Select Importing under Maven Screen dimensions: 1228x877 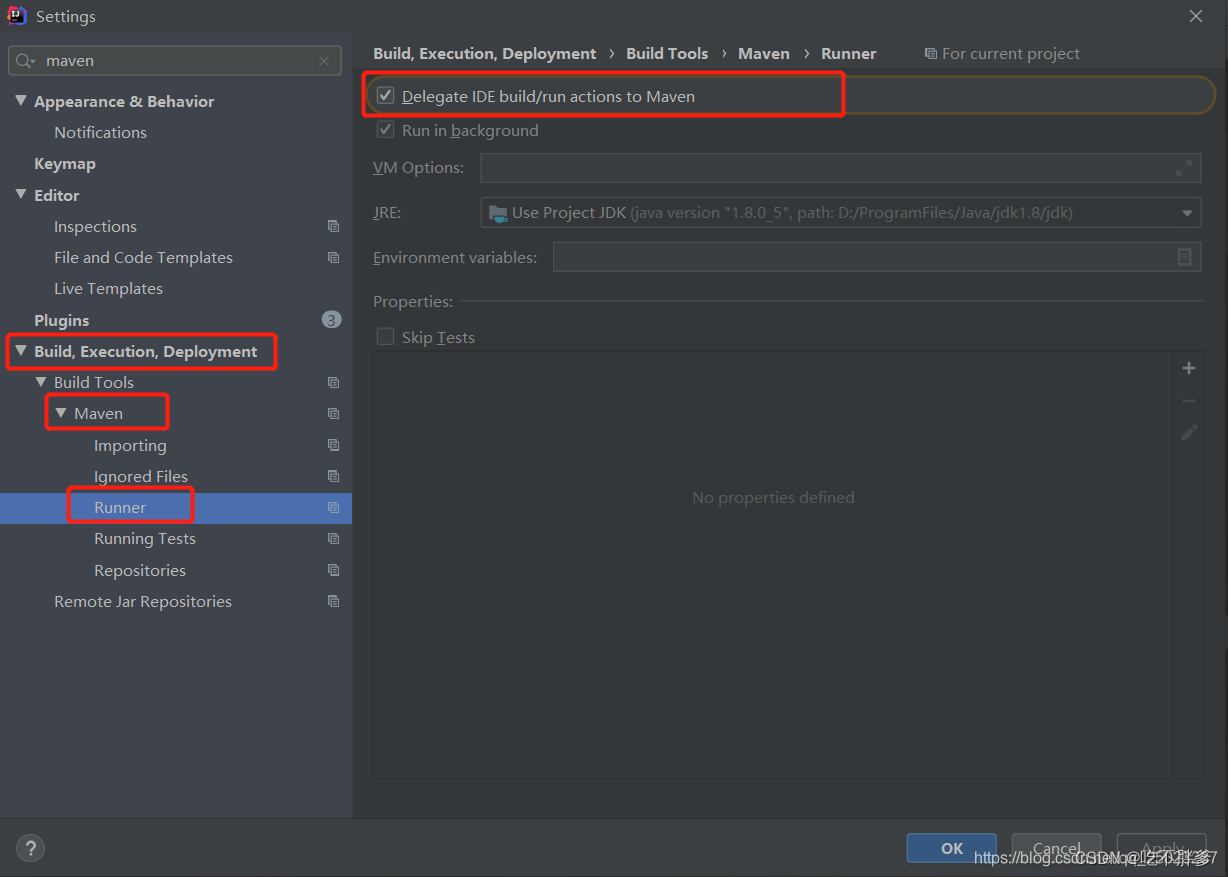tap(130, 446)
